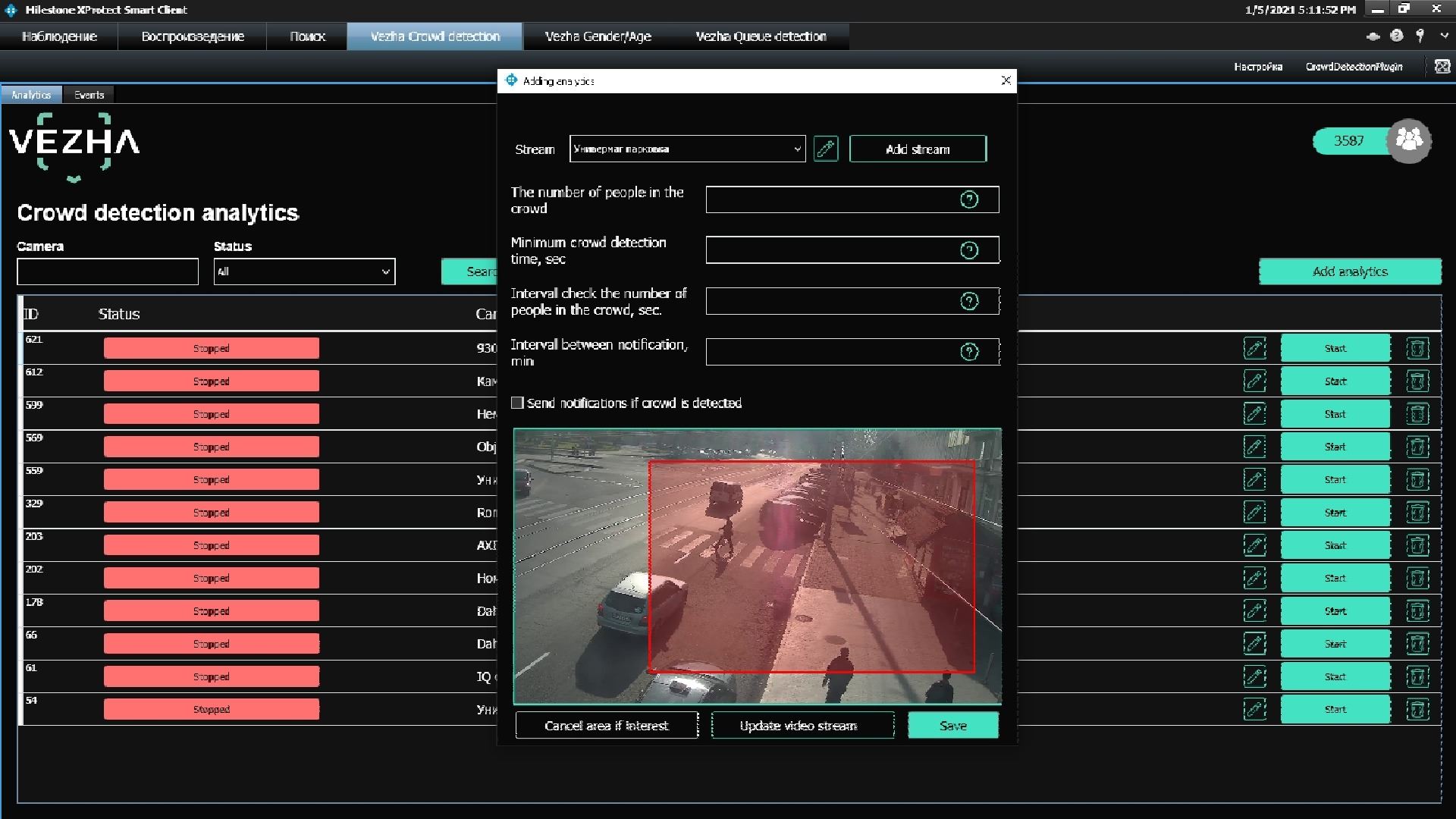Delete analytics row 621
Viewport: 1456px width, 819px height.
coord(1417,348)
